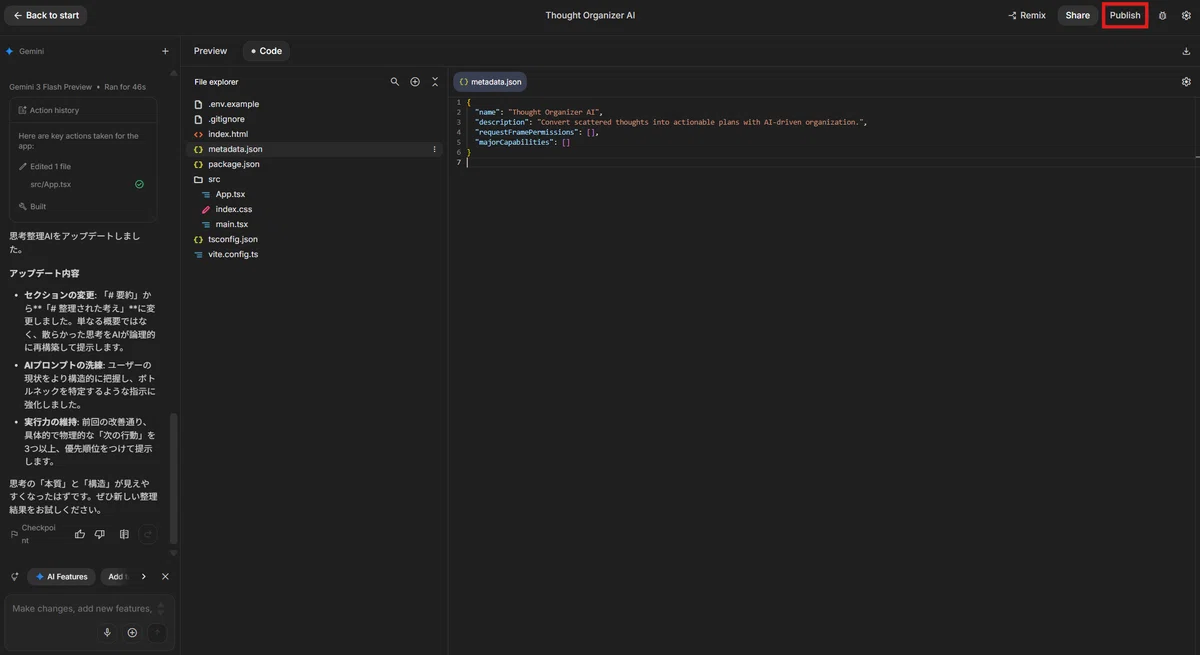
Task: Click the add attachment plus icon
Action: [132, 633]
